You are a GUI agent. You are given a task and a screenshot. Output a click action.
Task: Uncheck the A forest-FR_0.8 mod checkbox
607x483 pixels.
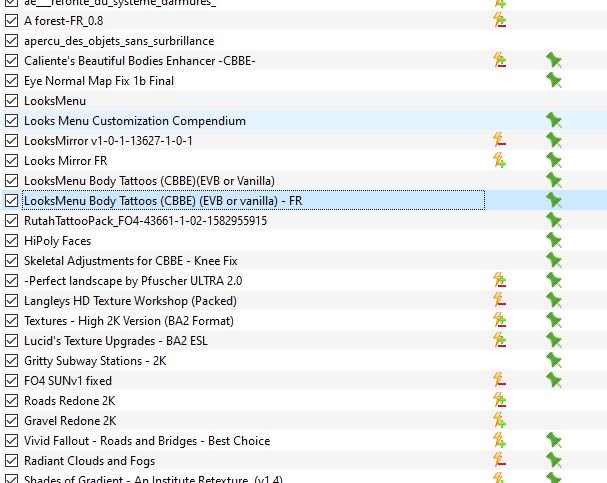click(x=11, y=21)
